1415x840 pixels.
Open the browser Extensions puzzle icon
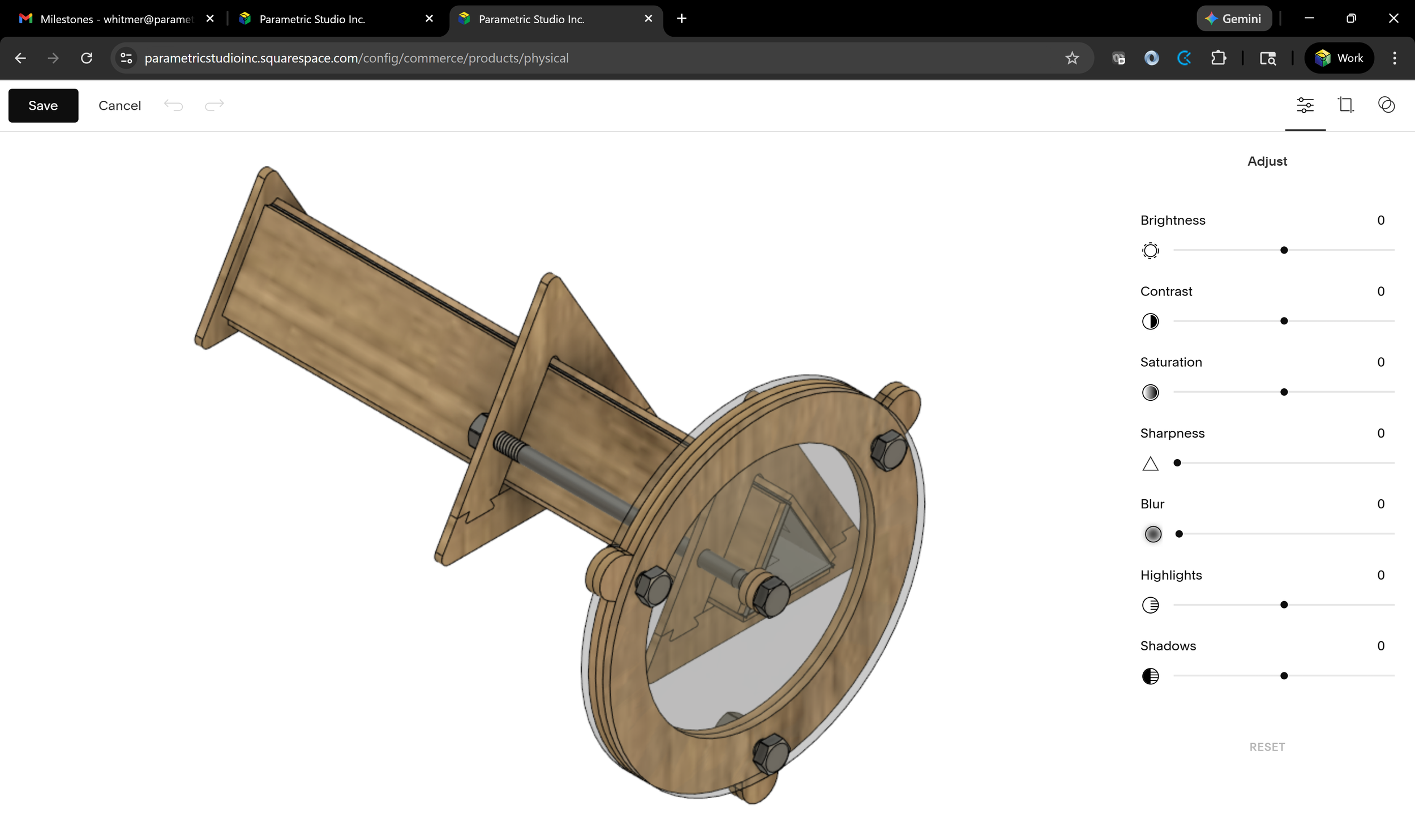tap(1218, 58)
